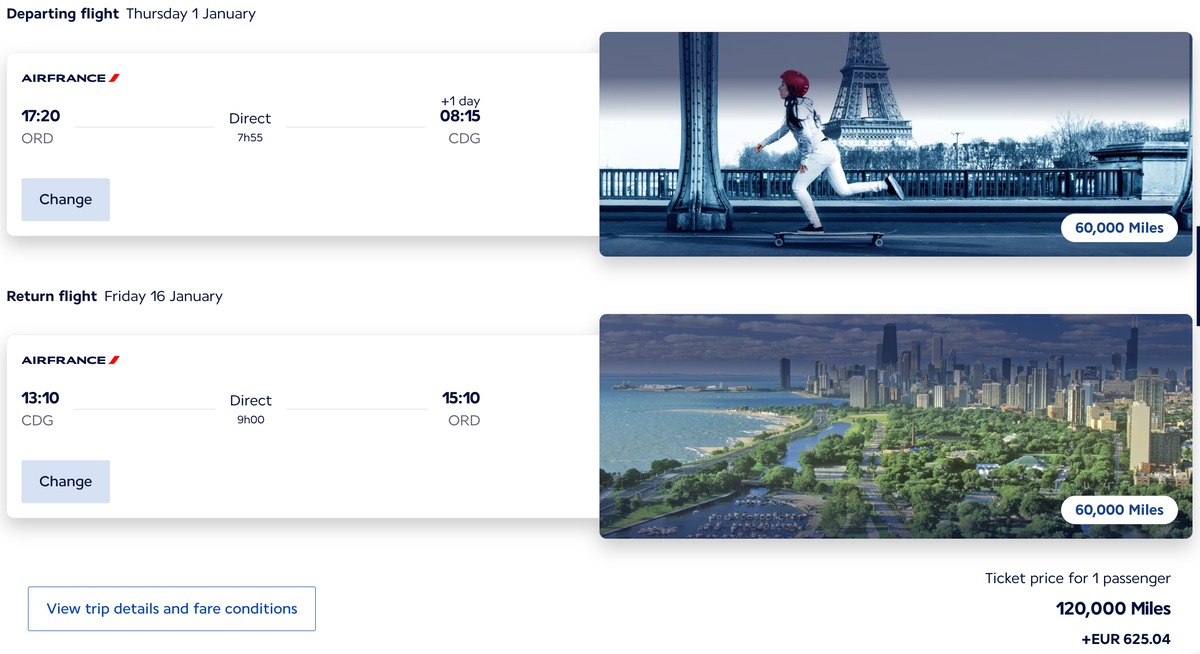Select the 60,000 Miles badge on Chicago image
The image size is (1200, 654).
1119,510
